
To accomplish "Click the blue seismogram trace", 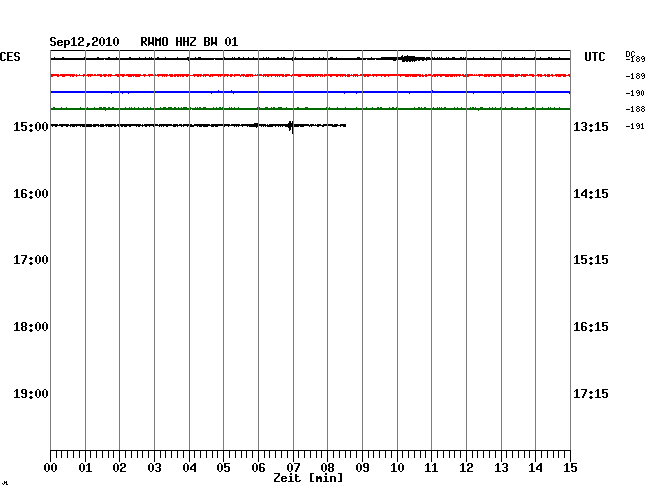I will click(x=310, y=92).
